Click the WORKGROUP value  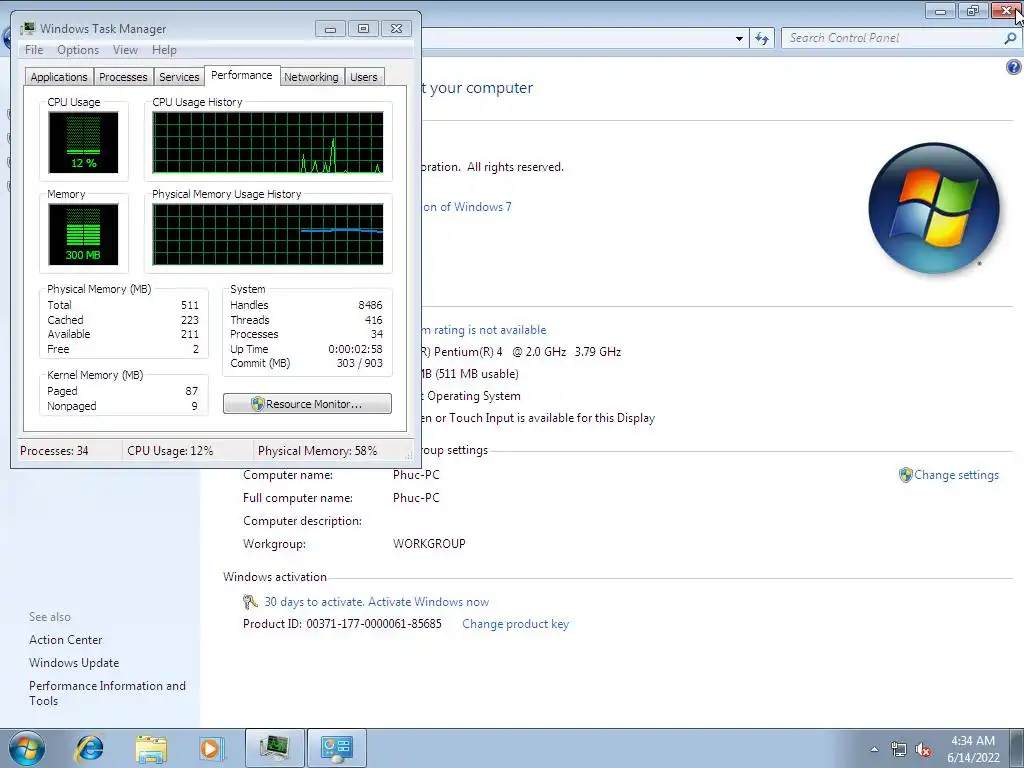click(429, 543)
